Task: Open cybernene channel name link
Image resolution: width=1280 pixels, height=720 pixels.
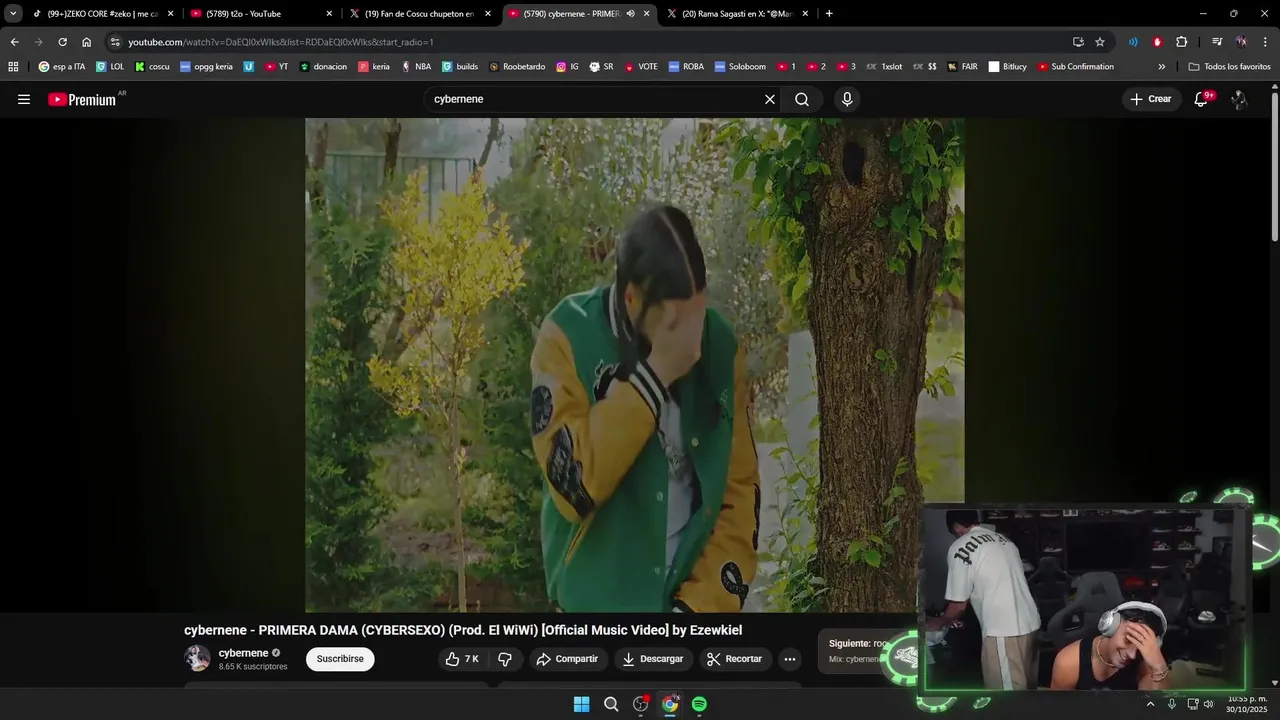Action: click(x=243, y=653)
